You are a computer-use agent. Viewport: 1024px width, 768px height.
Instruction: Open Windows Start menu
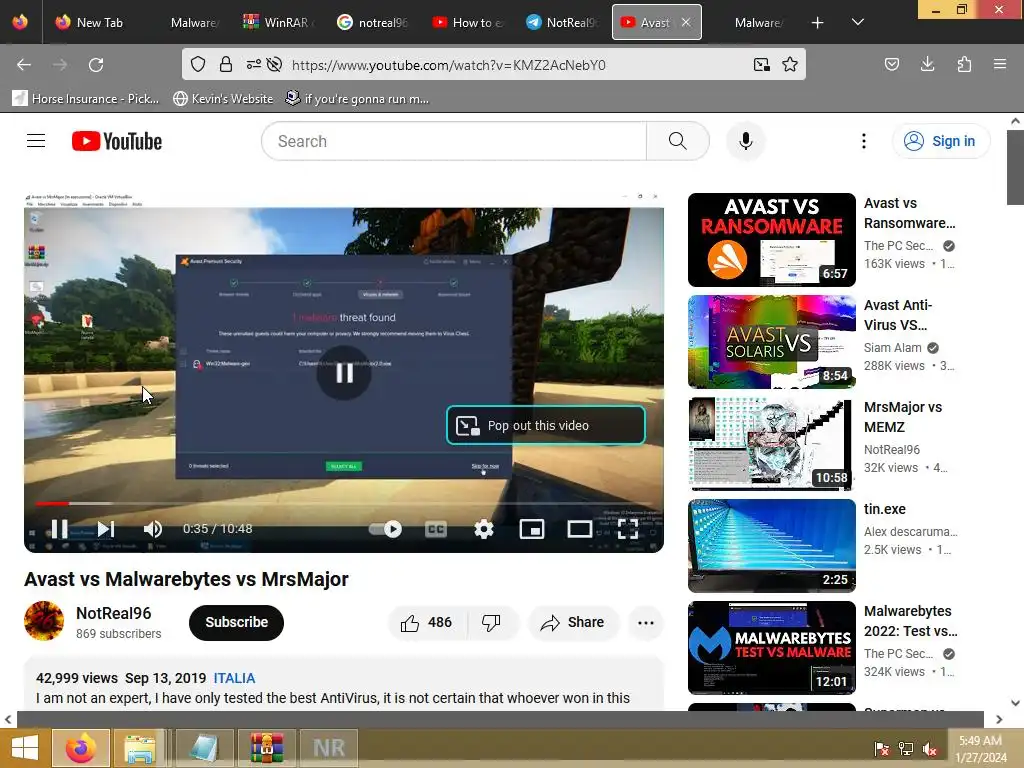pos(24,748)
